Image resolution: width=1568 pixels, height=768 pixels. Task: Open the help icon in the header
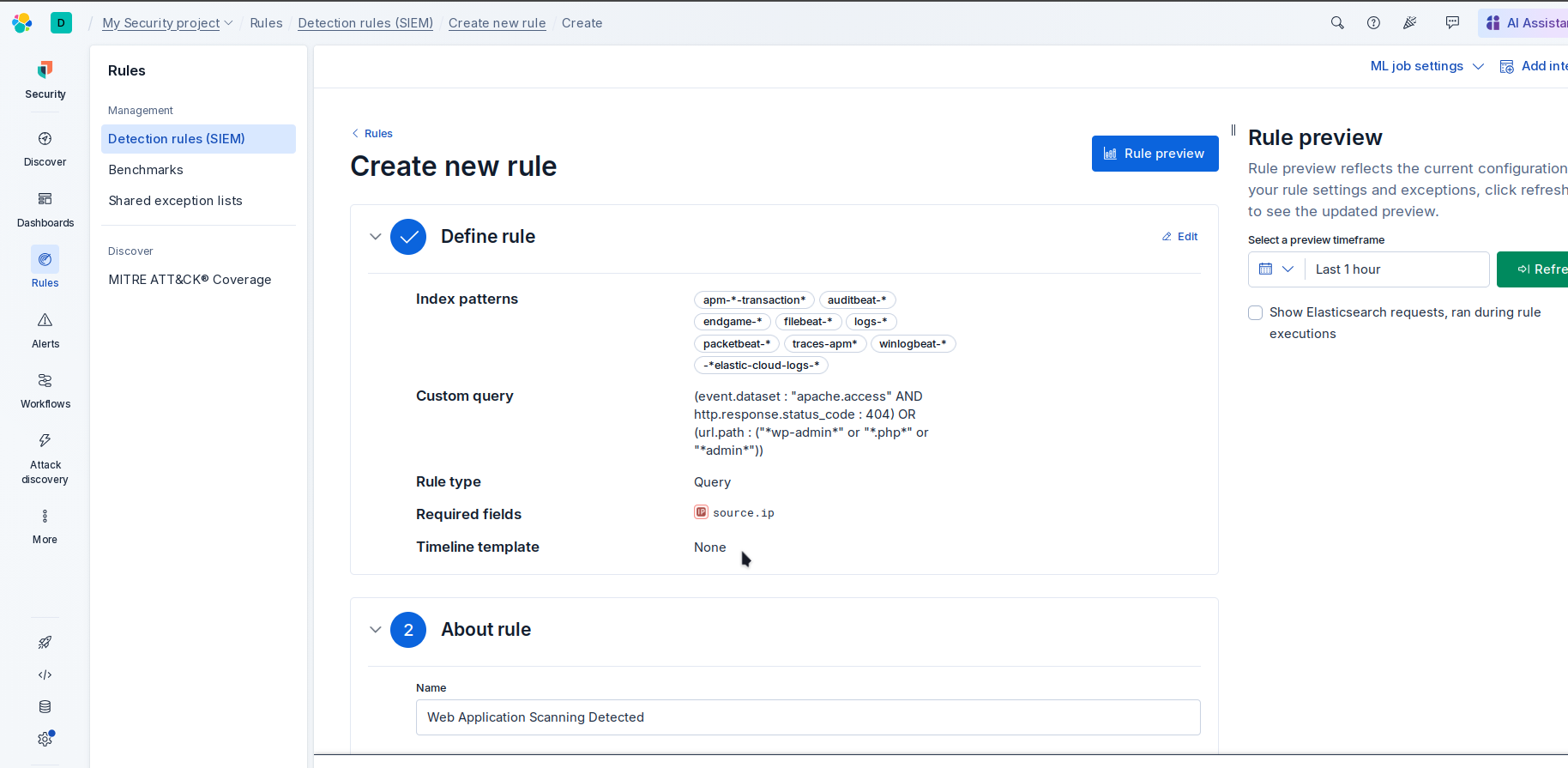(x=1373, y=23)
